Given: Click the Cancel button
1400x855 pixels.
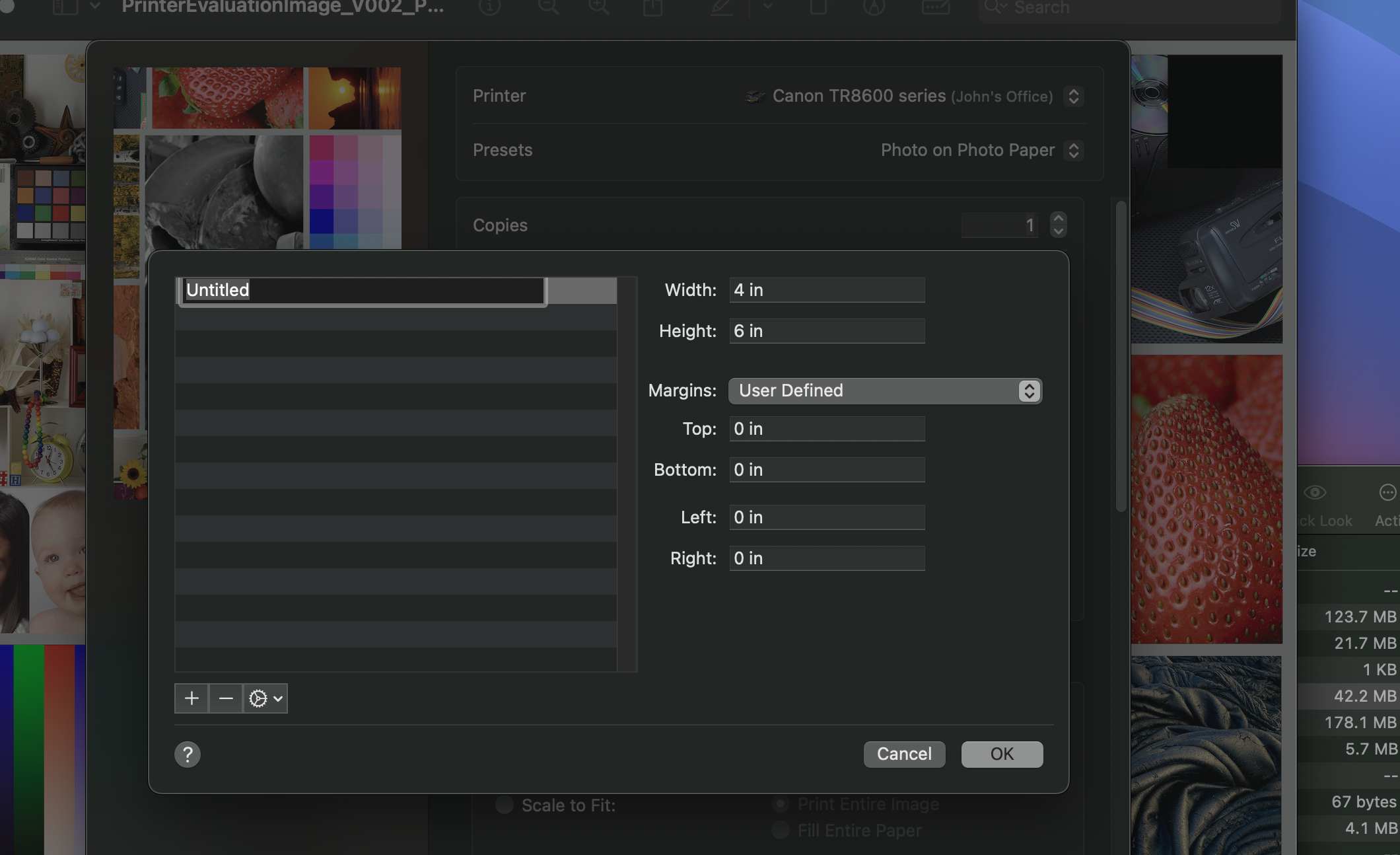Looking at the screenshot, I should coord(904,754).
